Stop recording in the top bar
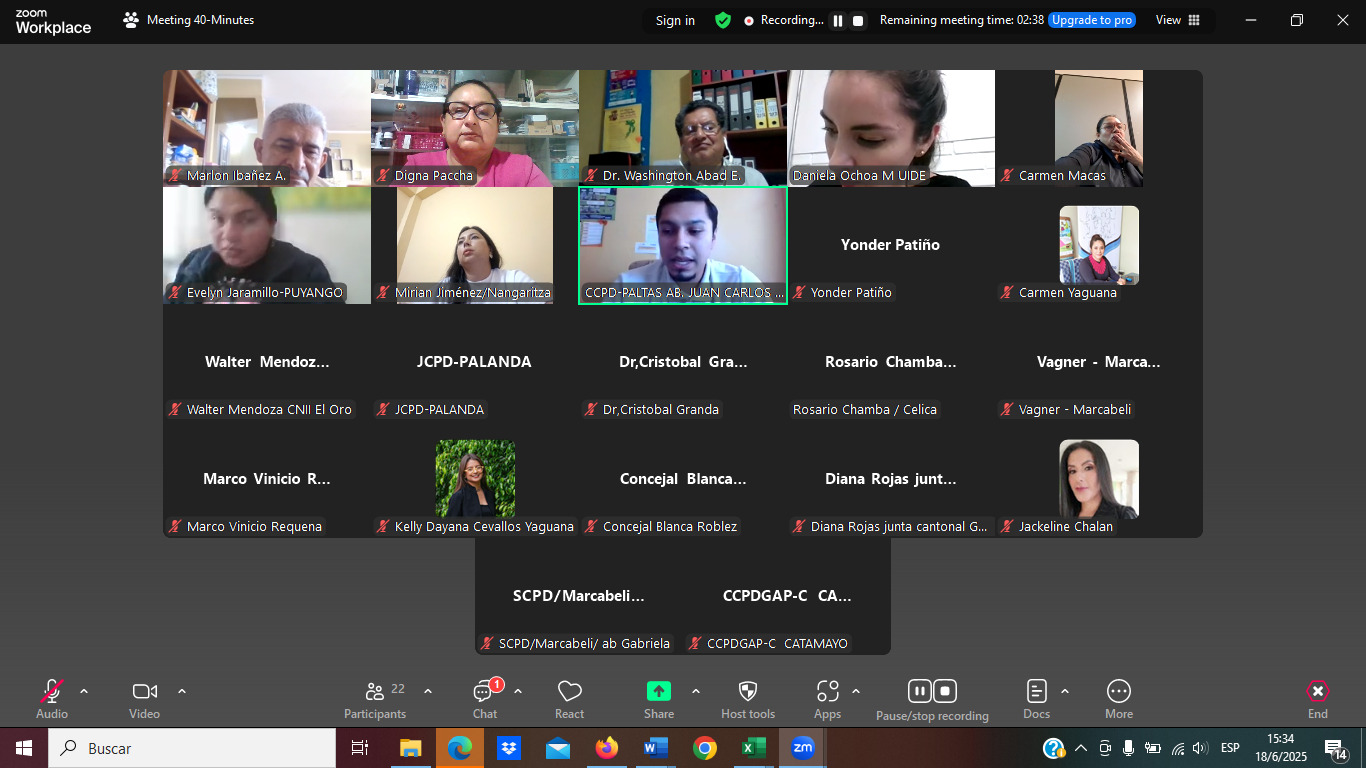This screenshot has height=768, width=1366. [858, 20]
